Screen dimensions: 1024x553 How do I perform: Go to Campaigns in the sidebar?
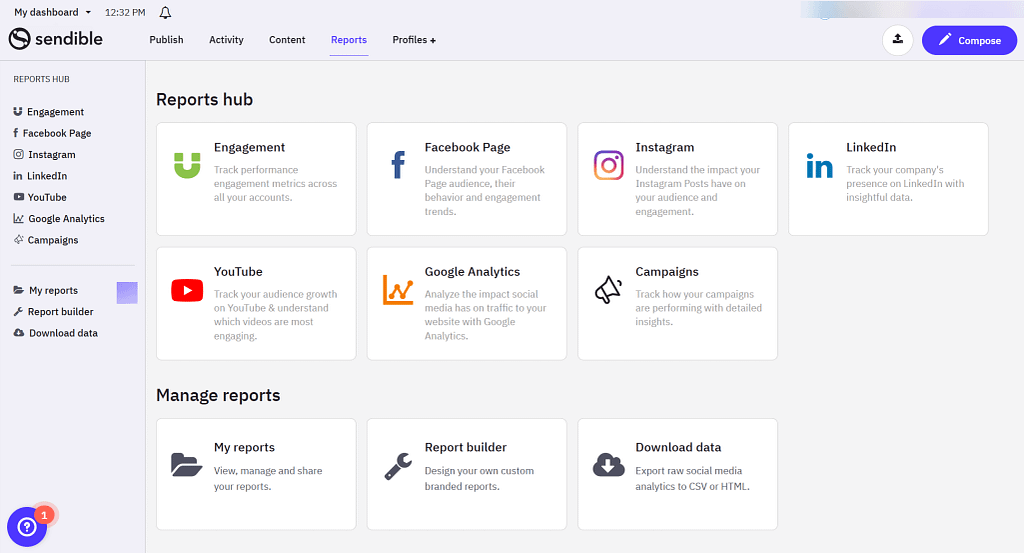(53, 240)
